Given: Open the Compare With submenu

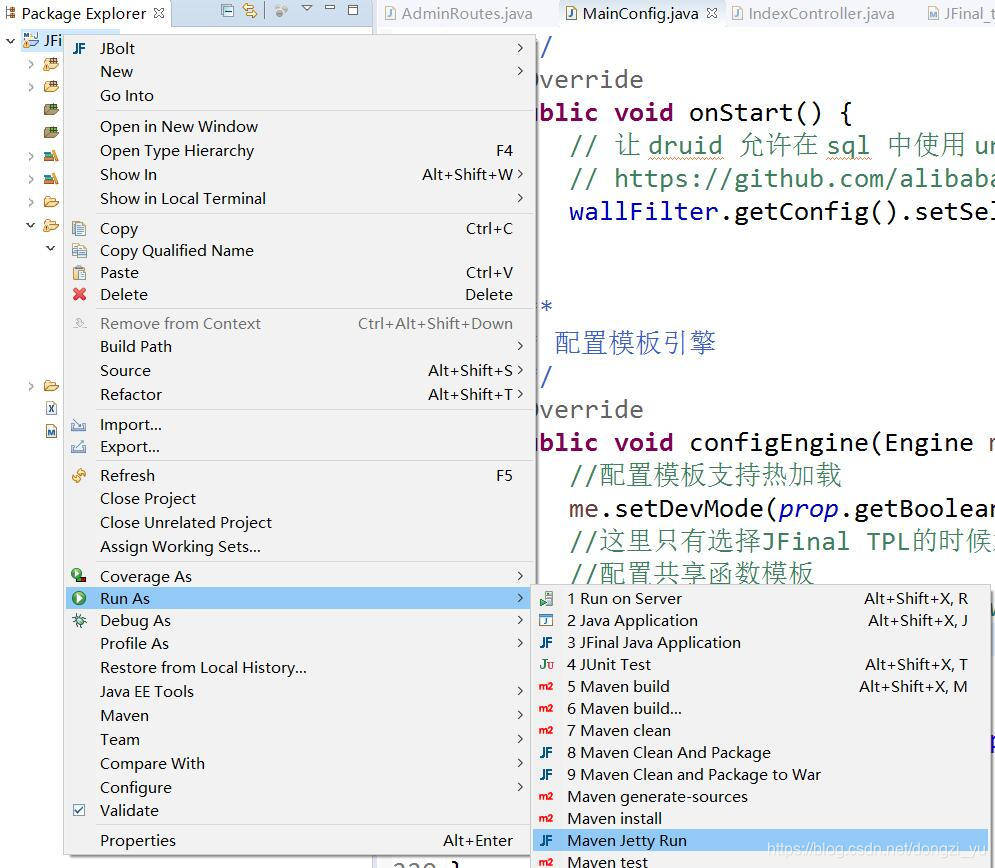Looking at the screenshot, I should tap(300, 764).
